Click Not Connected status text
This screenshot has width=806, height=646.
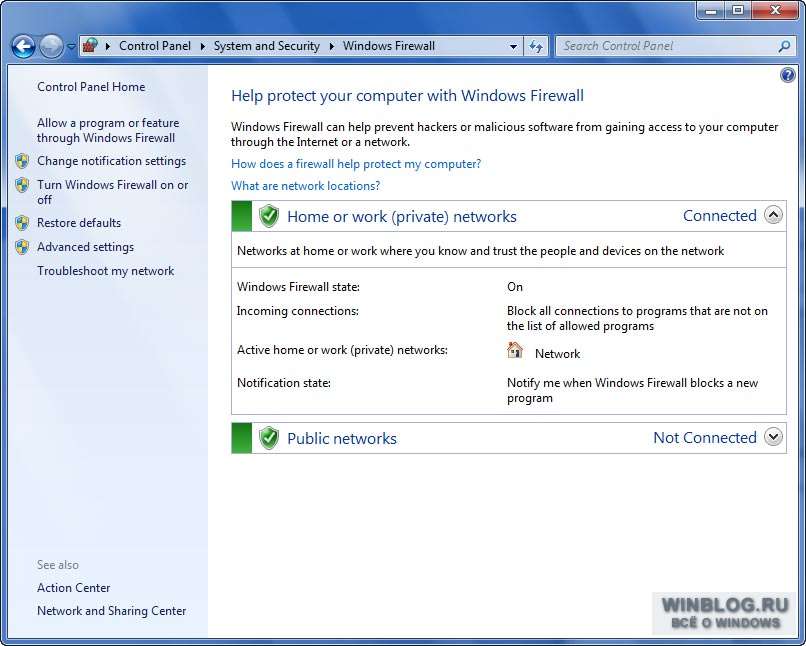pos(705,437)
